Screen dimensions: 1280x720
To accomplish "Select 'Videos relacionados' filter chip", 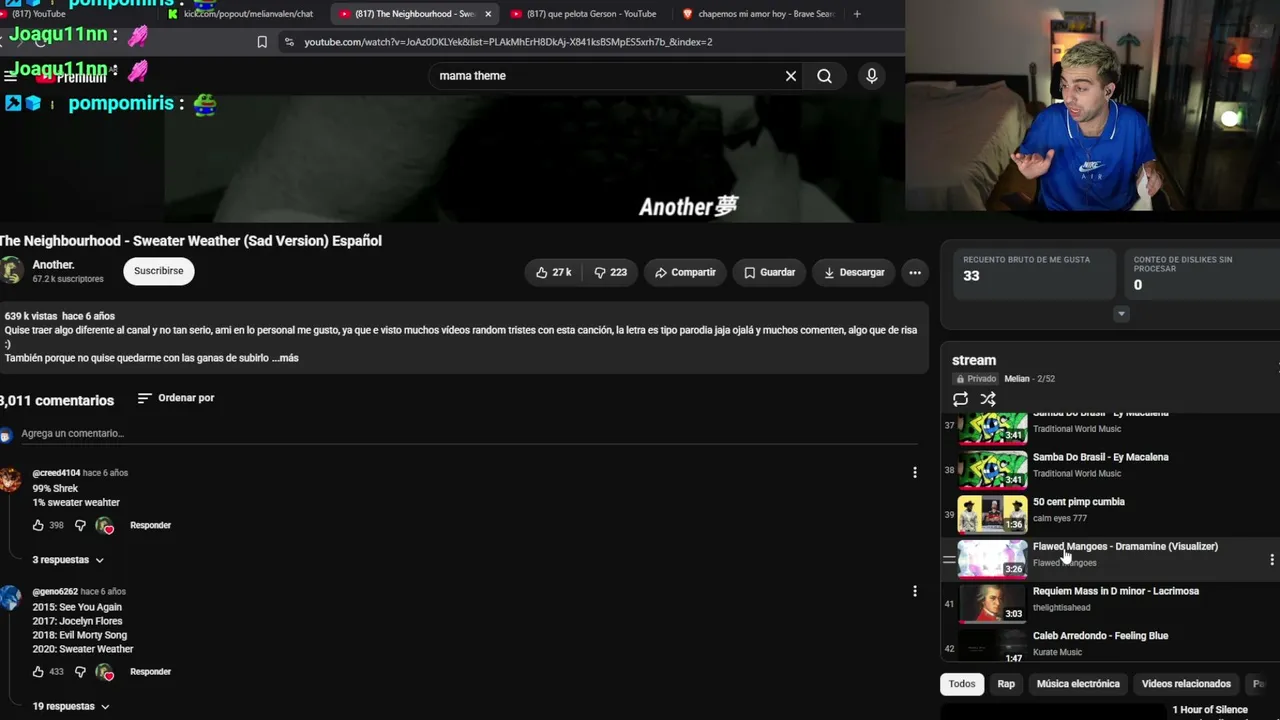I will pos(1186,684).
